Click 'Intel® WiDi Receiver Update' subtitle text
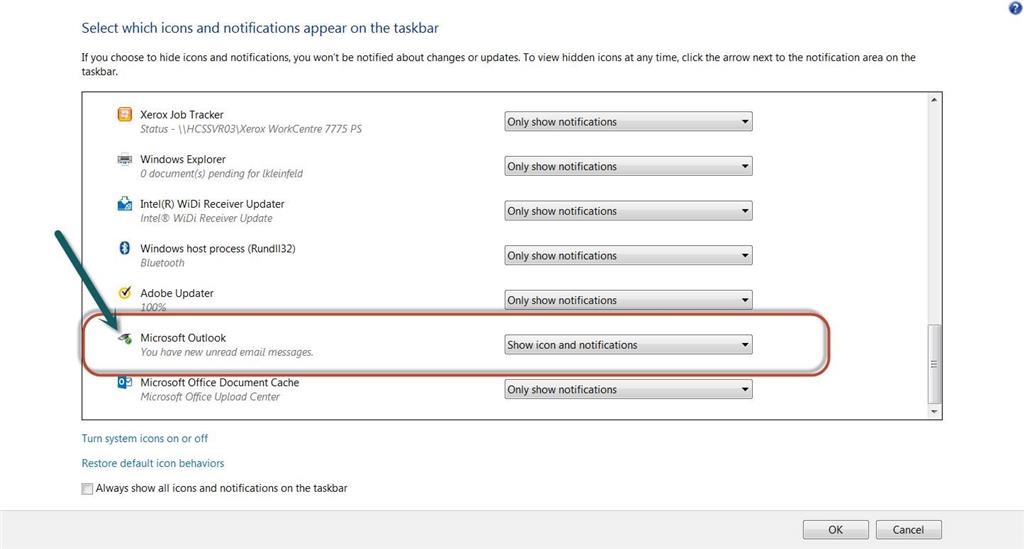1024x549 pixels. 206,218
